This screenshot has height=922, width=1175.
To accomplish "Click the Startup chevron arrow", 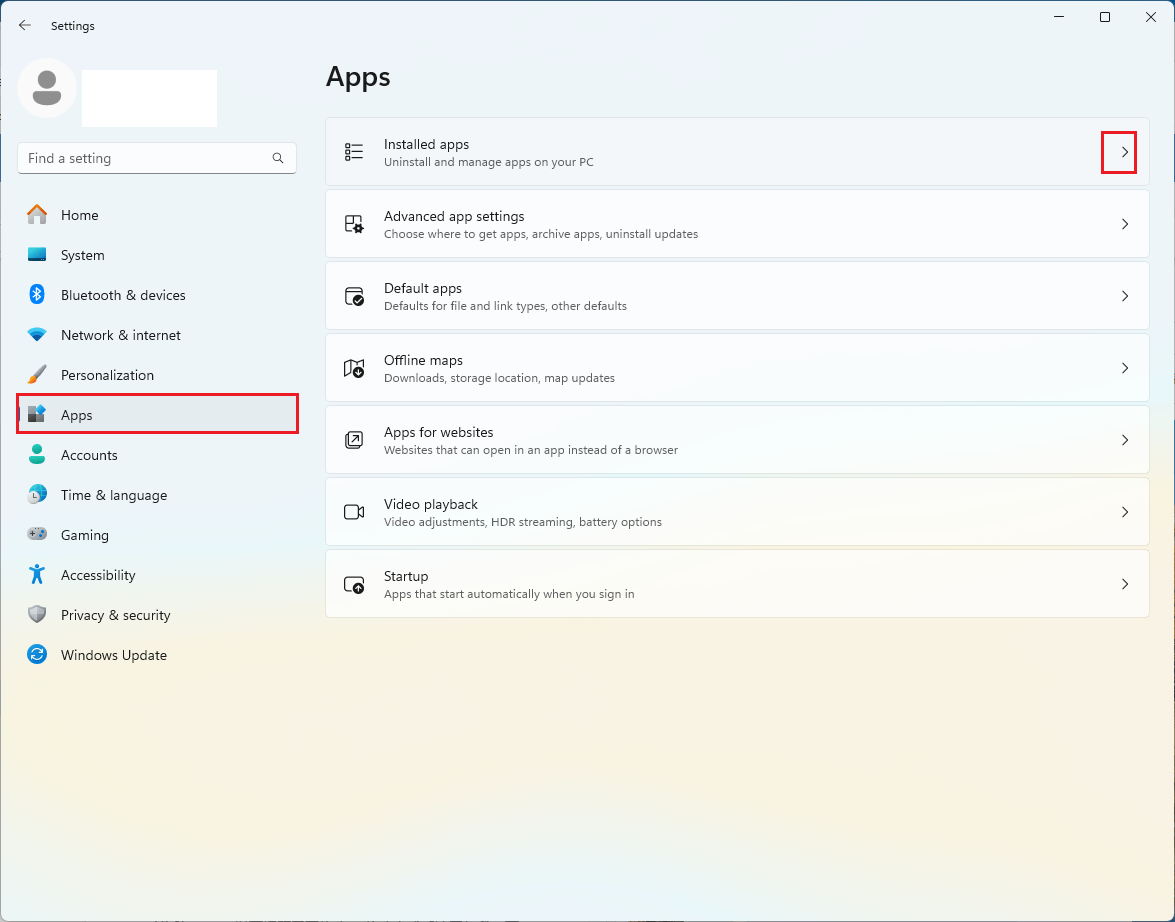I will (1125, 584).
